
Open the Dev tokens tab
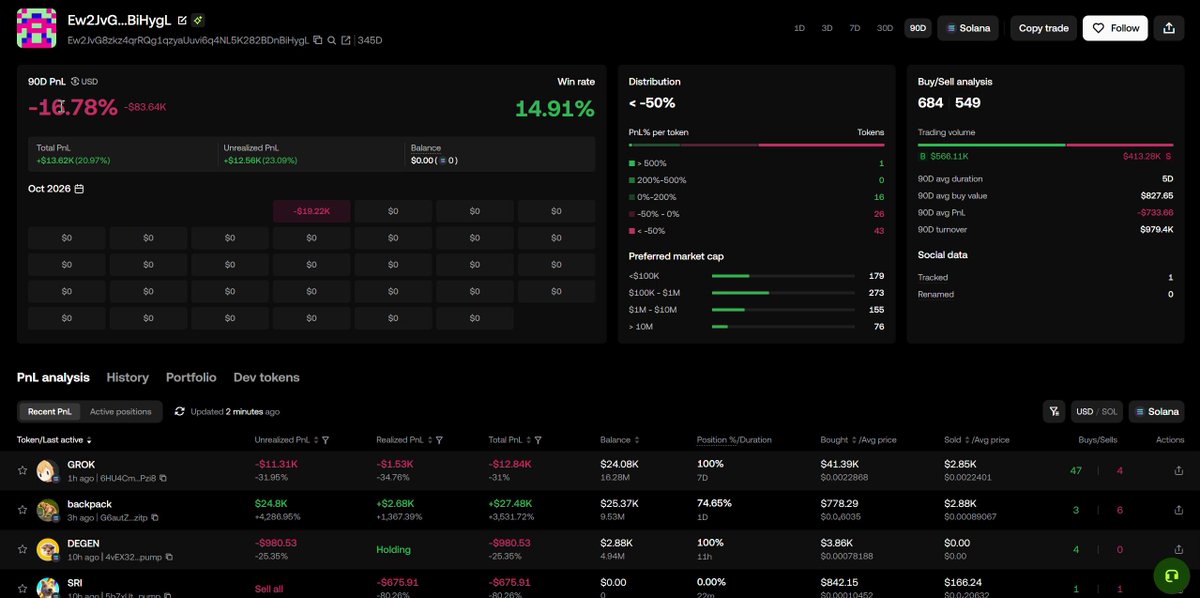[266, 377]
